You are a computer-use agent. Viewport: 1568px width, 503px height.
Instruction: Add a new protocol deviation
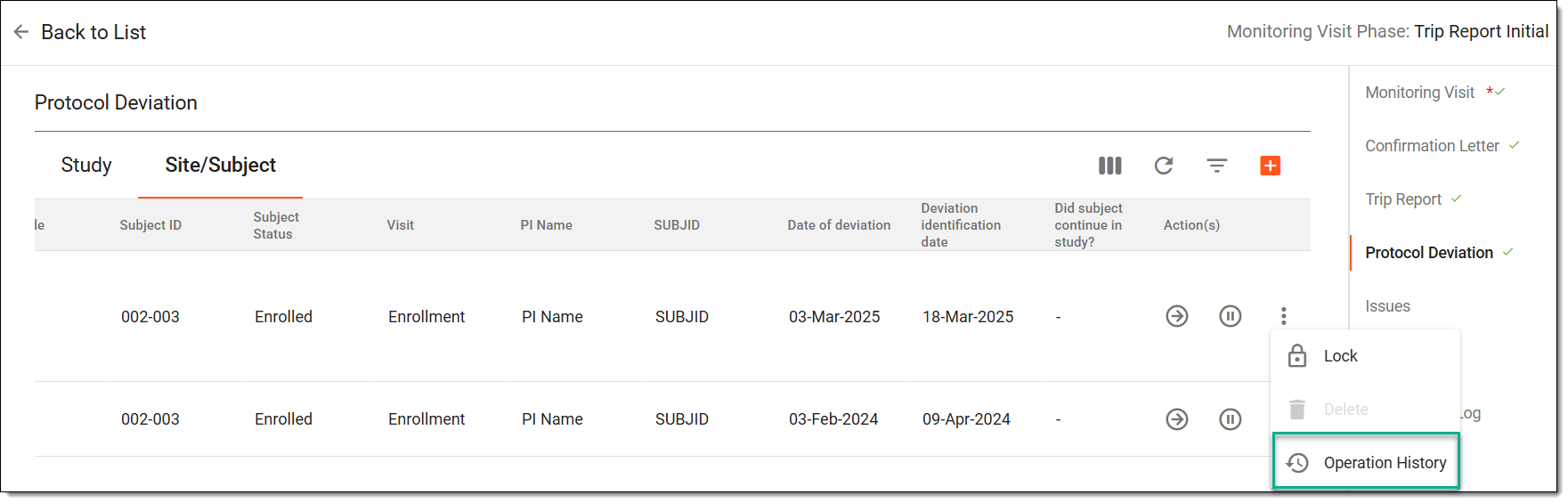click(x=1270, y=166)
